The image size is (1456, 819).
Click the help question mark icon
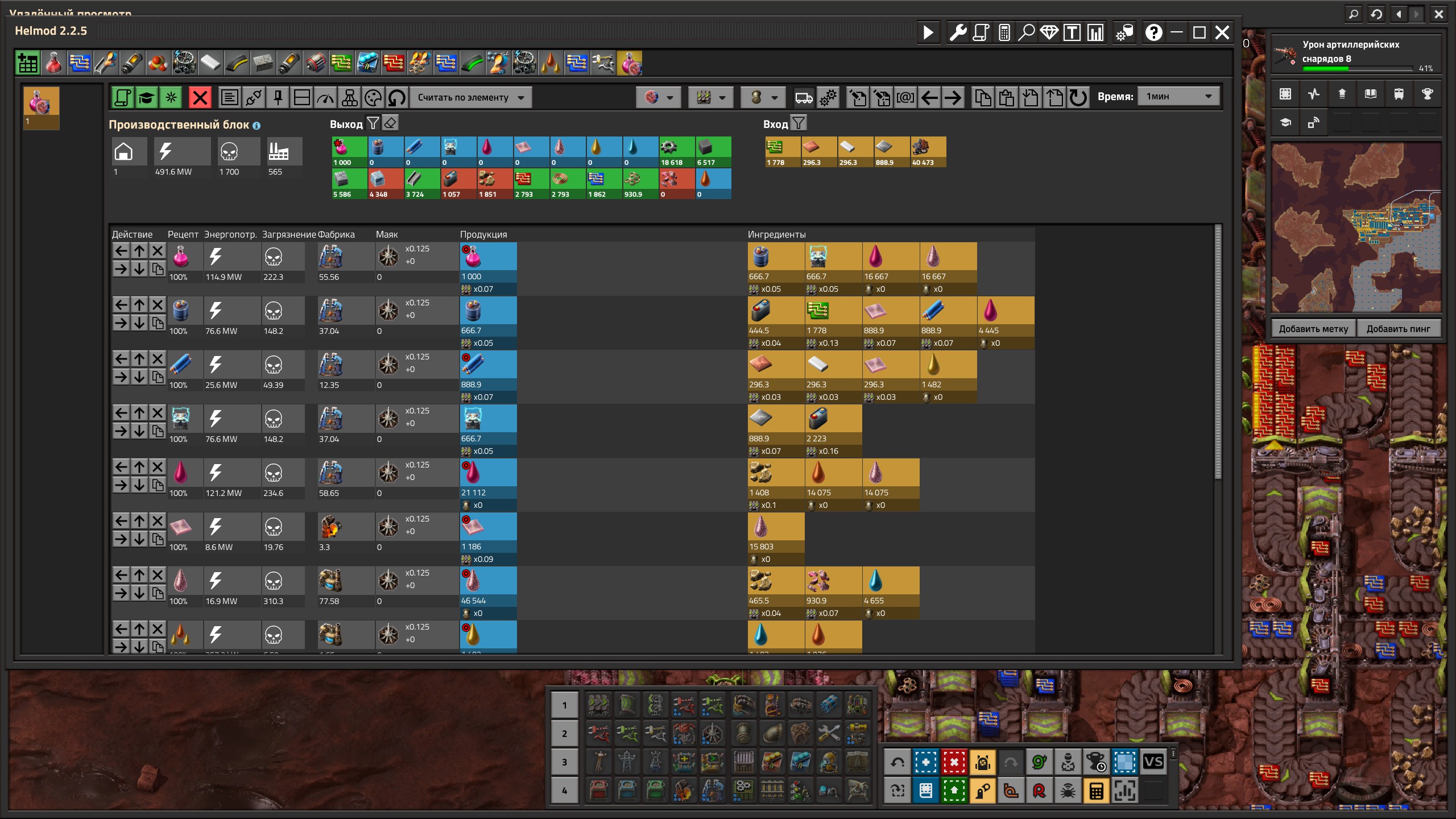click(x=1153, y=32)
